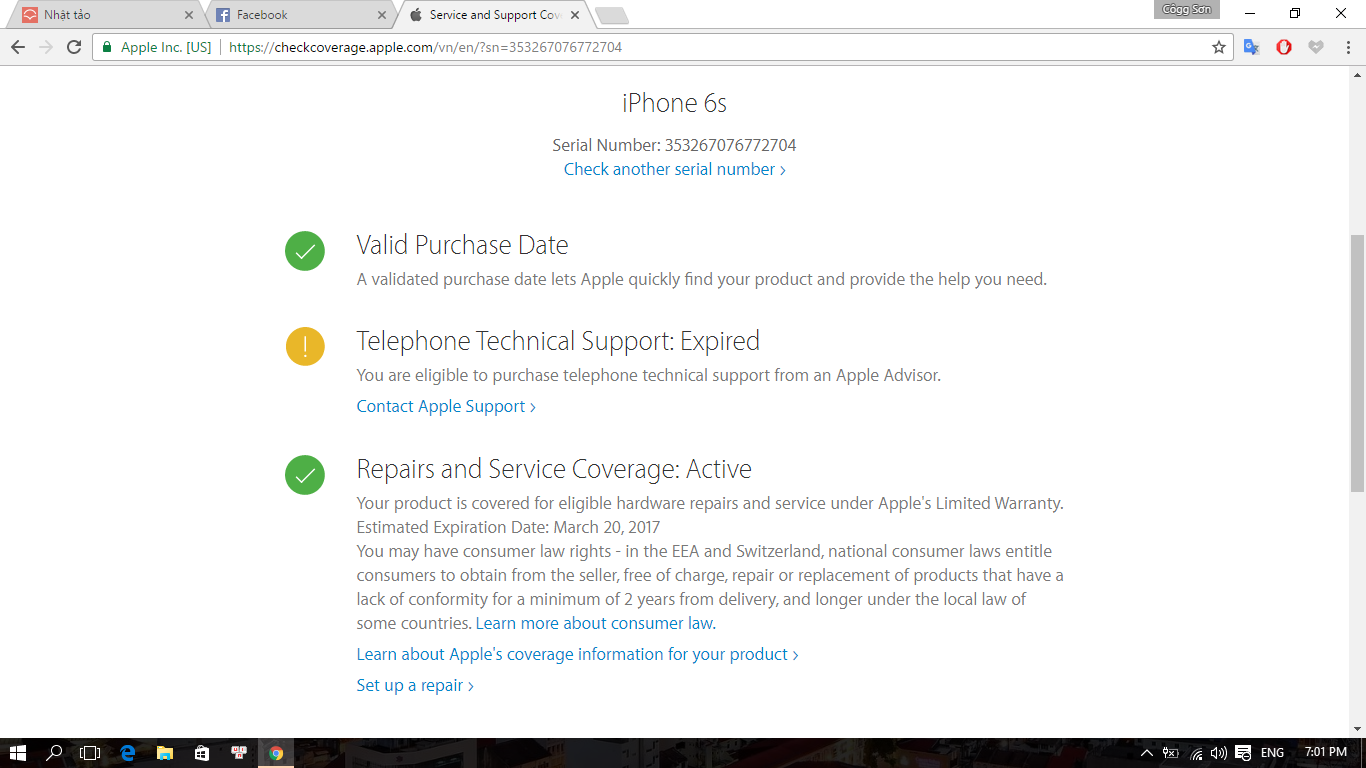Click the green checkmark beside Valid Purchase Date

[x=305, y=251]
